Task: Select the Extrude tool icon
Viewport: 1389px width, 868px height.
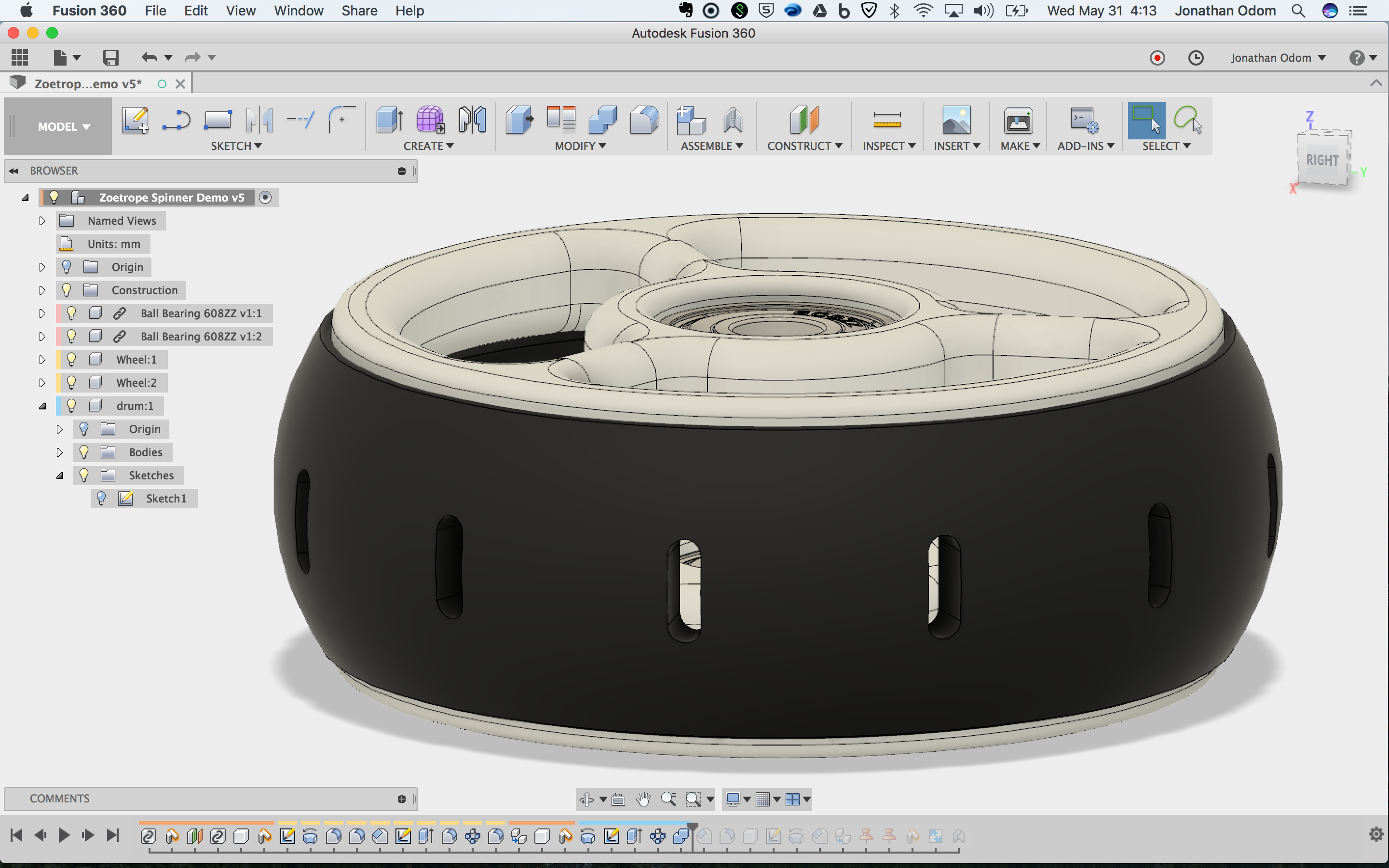Action: tap(389, 120)
